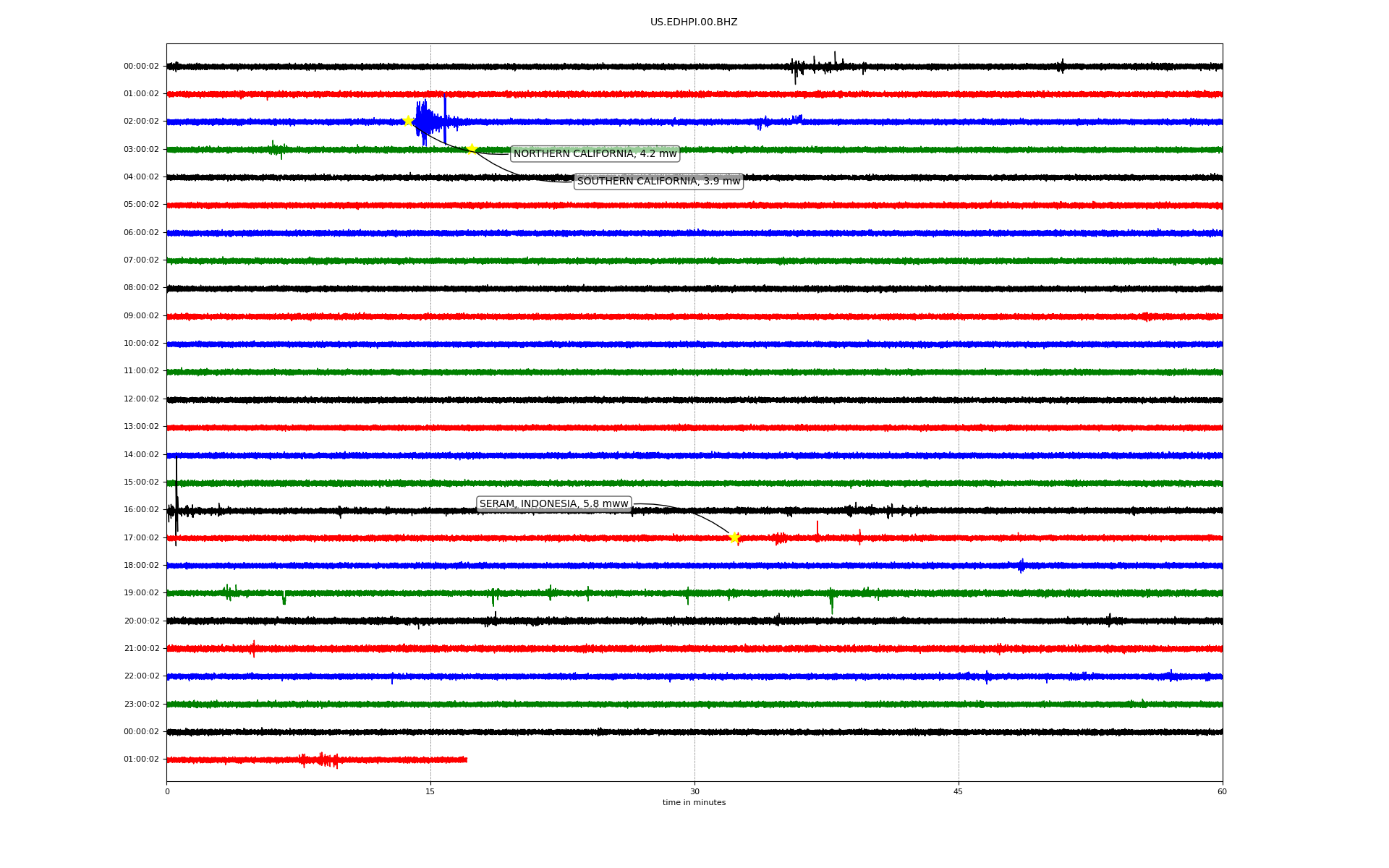Screen dimensions: 1389x868
Task: Click the yellow star on the 17:00:02 trace
Action: (x=734, y=537)
